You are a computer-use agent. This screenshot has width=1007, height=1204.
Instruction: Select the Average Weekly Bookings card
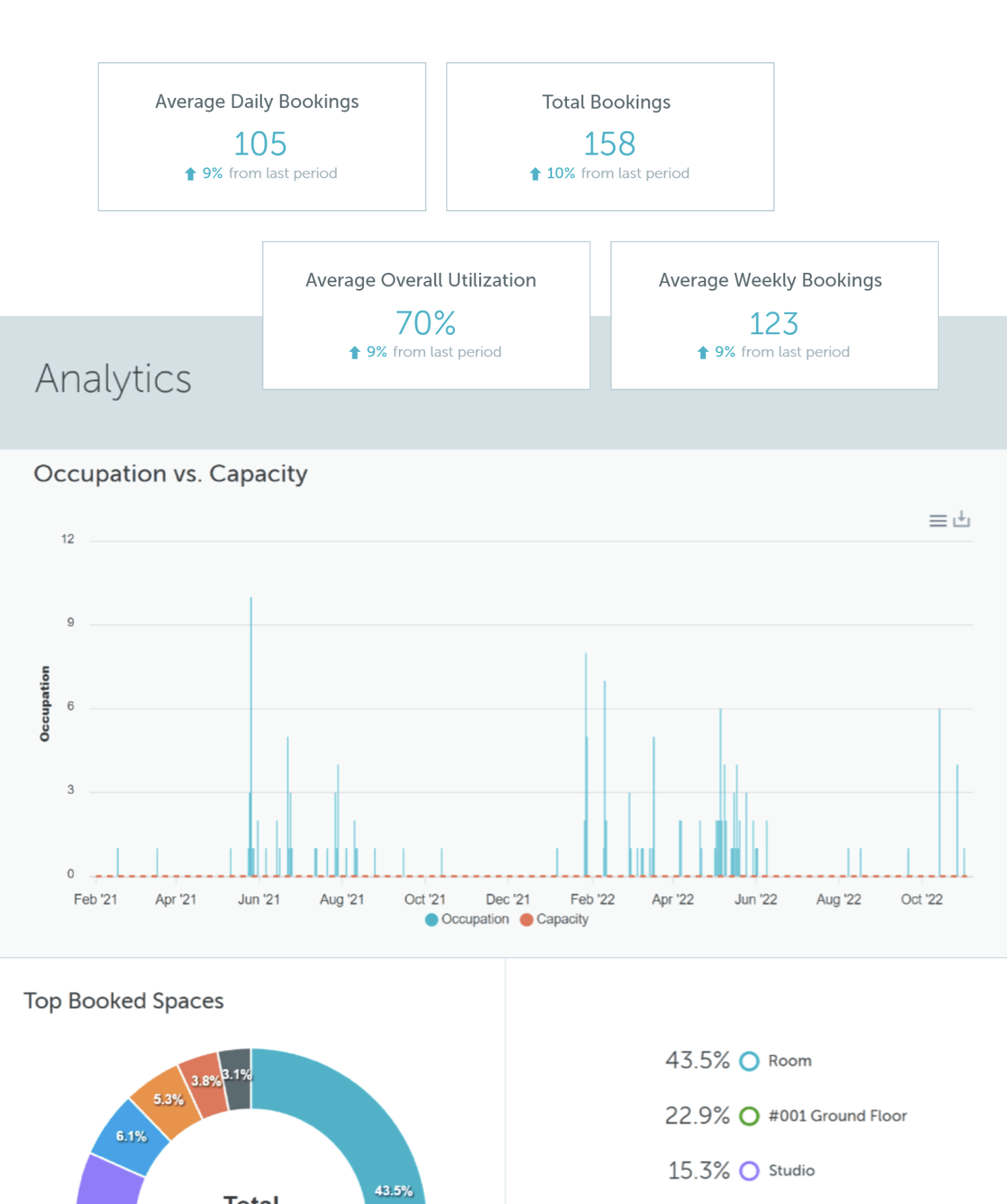click(774, 315)
